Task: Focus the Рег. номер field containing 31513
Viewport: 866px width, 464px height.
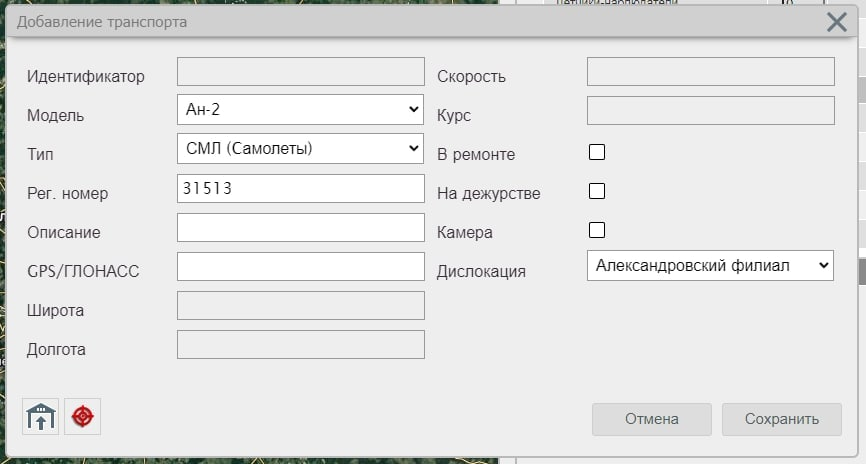Action: click(300, 188)
